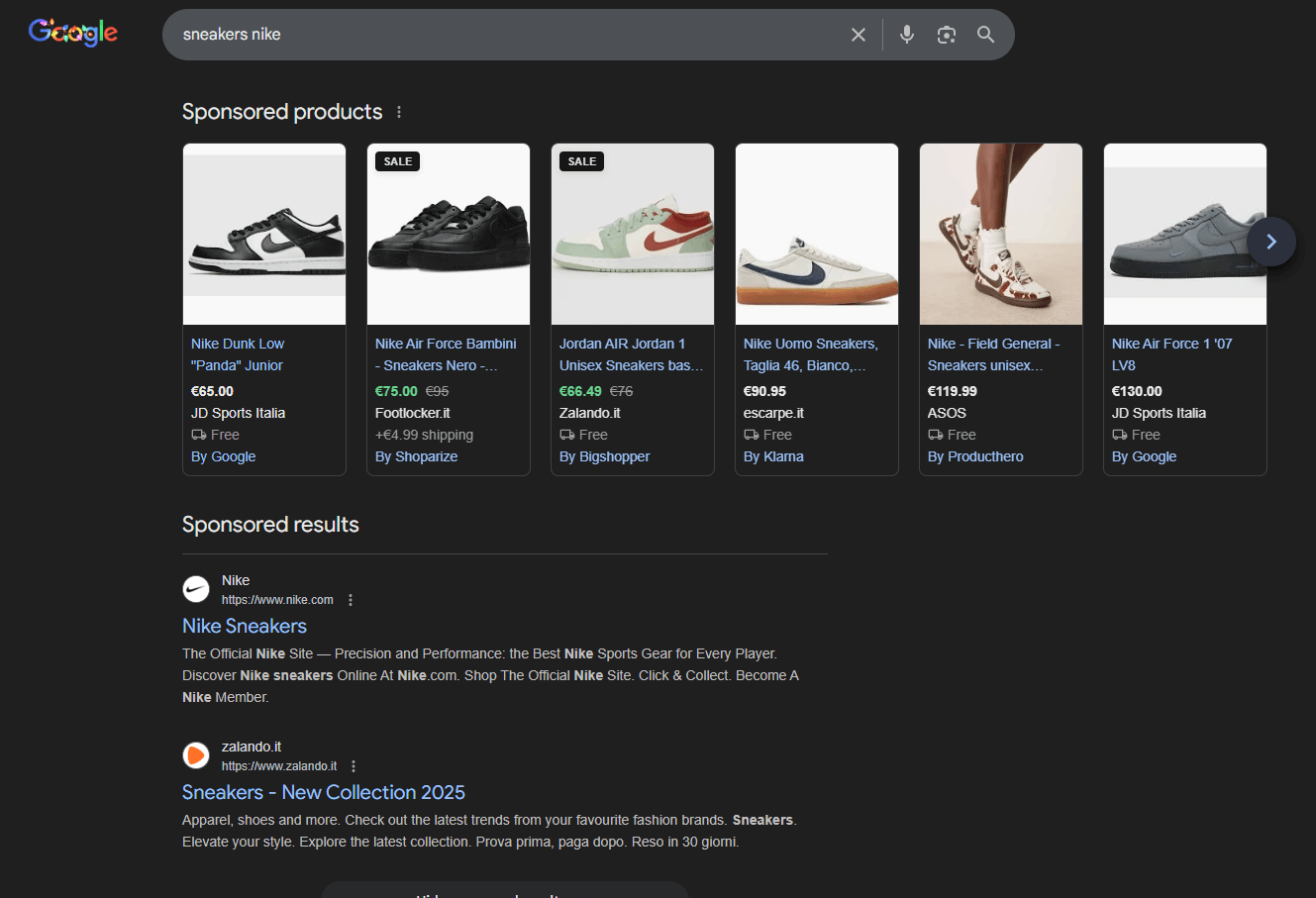Click By Bigshopper link
The width and height of the screenshot is (1316, 898).
[x=604, y=456]
